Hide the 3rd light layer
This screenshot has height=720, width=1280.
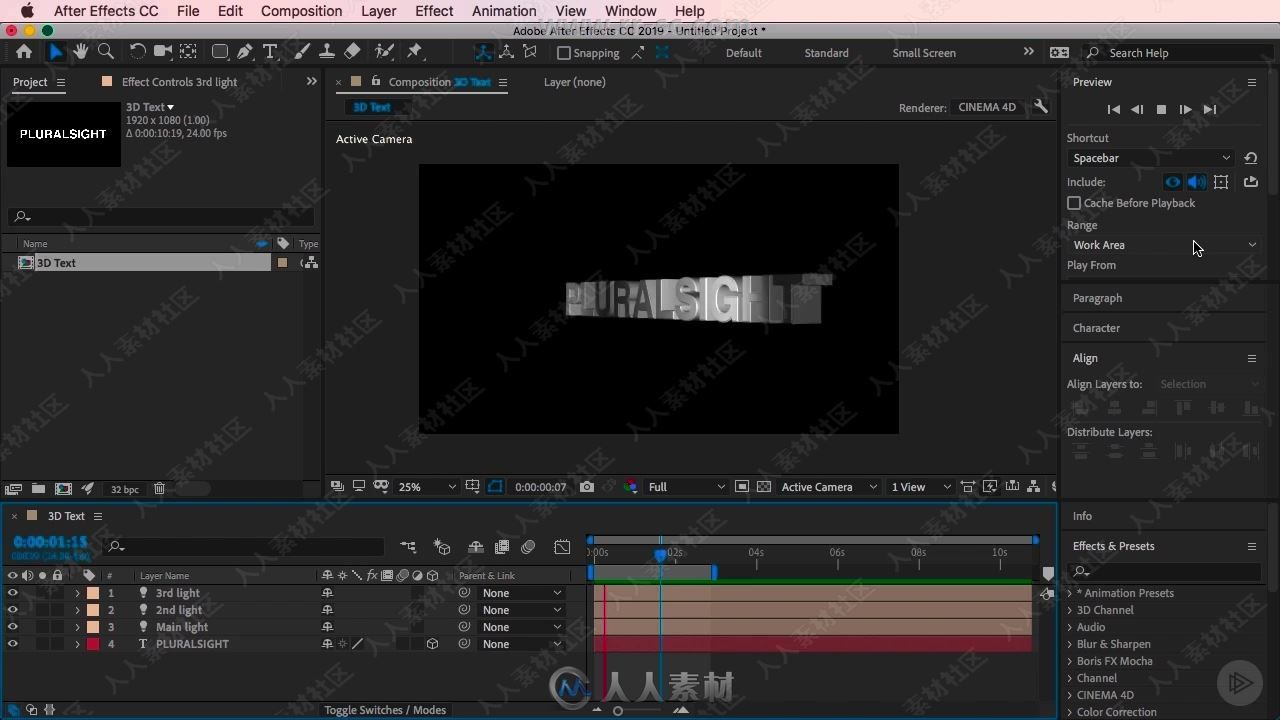pyautogui.click(x=12, y=593)
